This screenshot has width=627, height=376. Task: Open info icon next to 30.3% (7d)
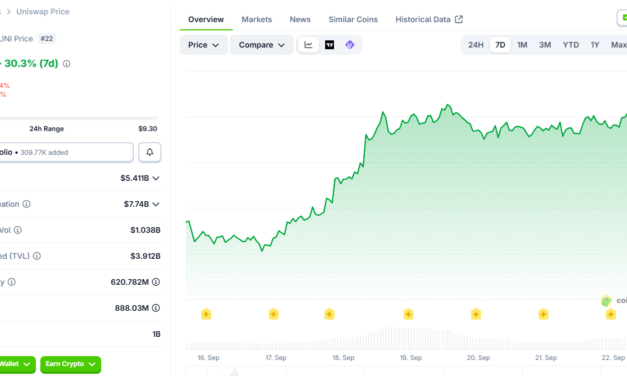(67, 64)
